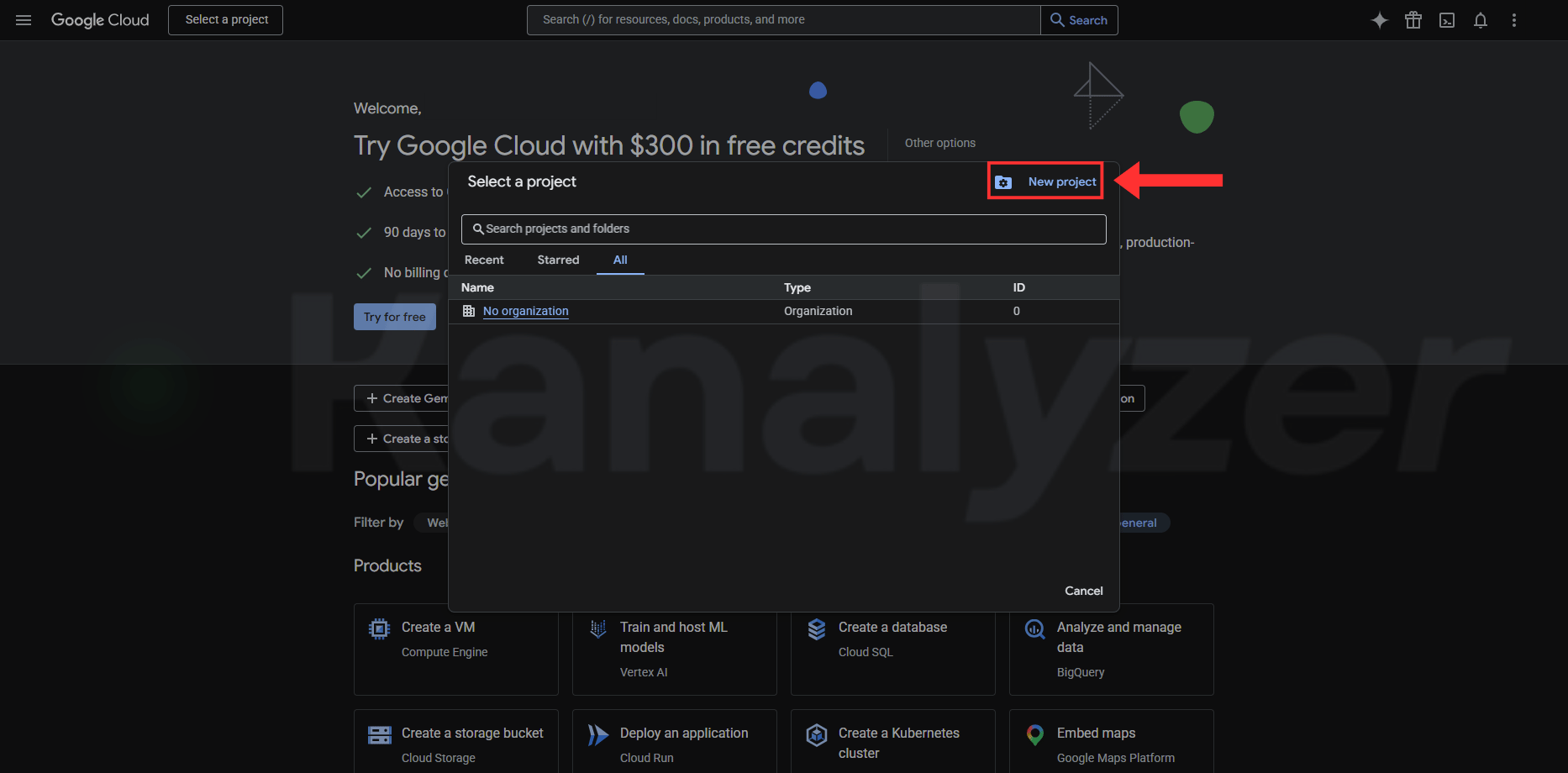Click the organization building icon

tap(469, 311)
